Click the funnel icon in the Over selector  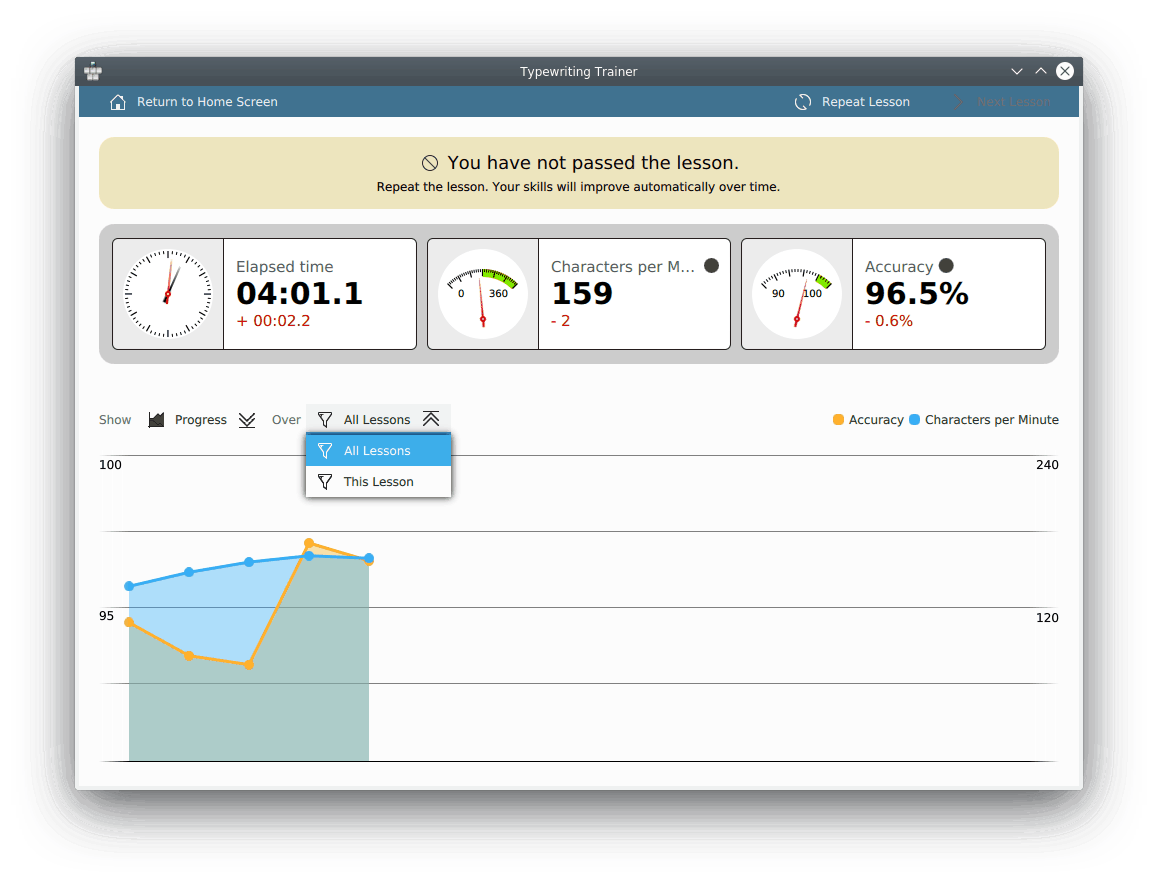325,419
